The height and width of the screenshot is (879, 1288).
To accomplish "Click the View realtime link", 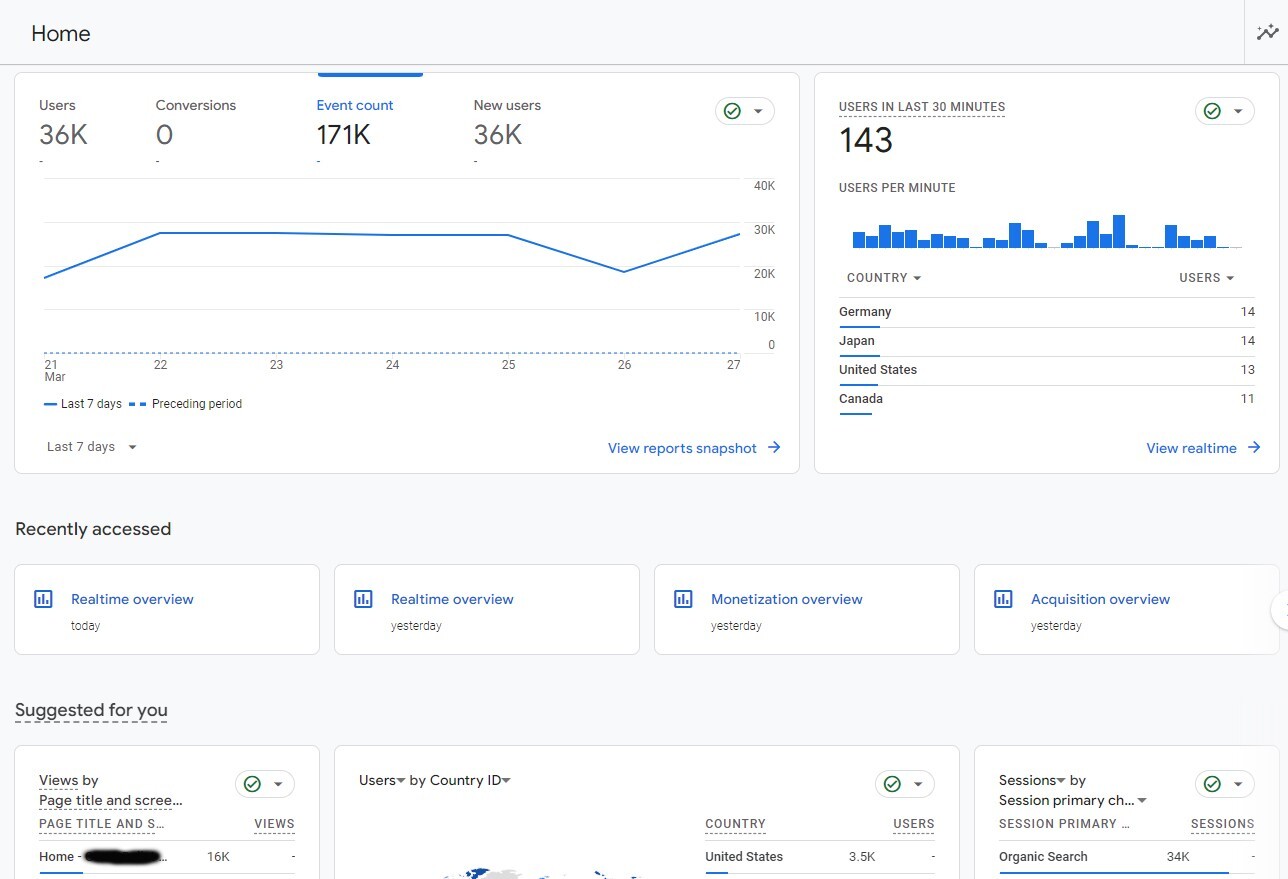I will (x=1191, y=448).
